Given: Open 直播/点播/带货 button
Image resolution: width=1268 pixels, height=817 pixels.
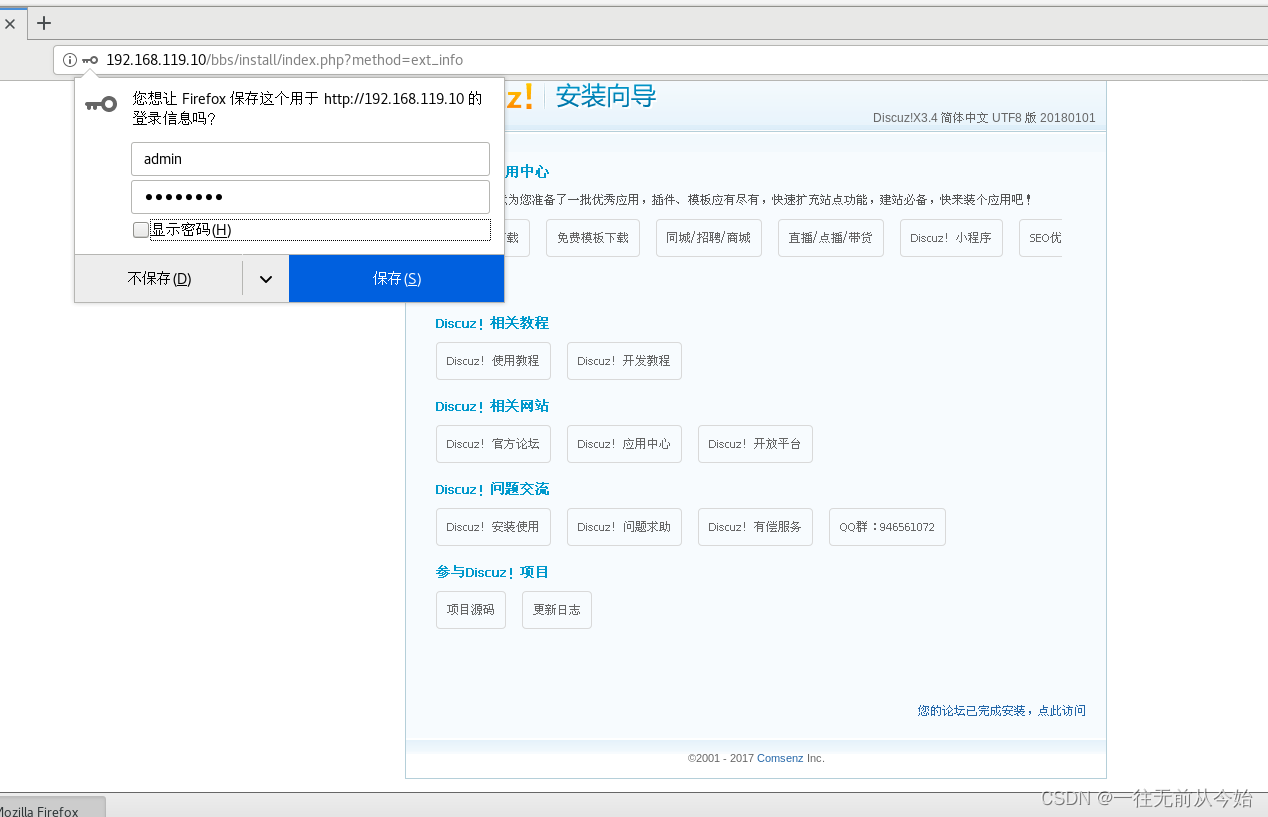Looking at the screenshot, I should pos(831,238).
